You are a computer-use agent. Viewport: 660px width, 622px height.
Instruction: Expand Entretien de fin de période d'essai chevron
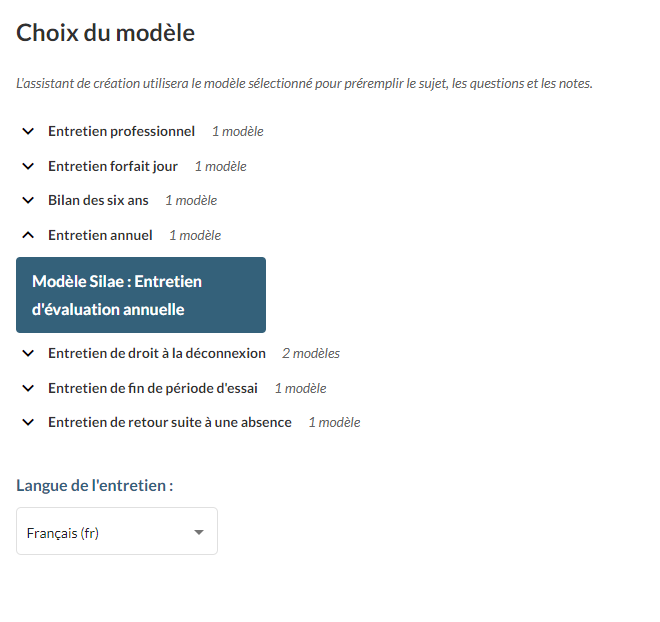click(x=28, y=388)
